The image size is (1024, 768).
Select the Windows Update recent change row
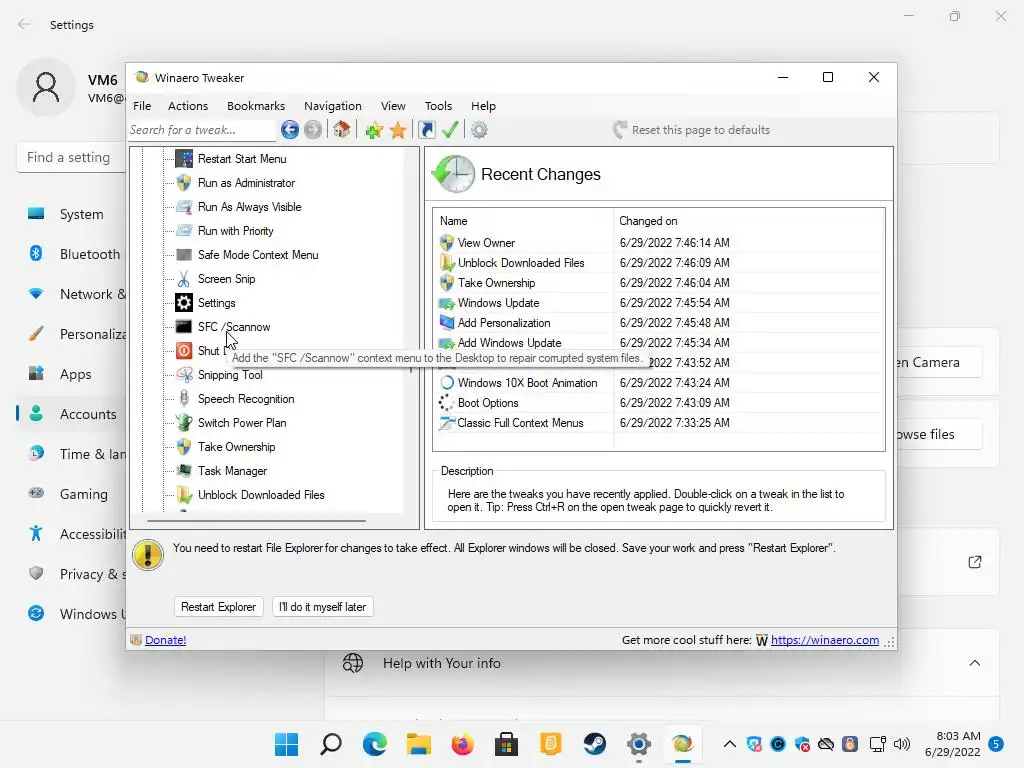(x=658, y=303)
